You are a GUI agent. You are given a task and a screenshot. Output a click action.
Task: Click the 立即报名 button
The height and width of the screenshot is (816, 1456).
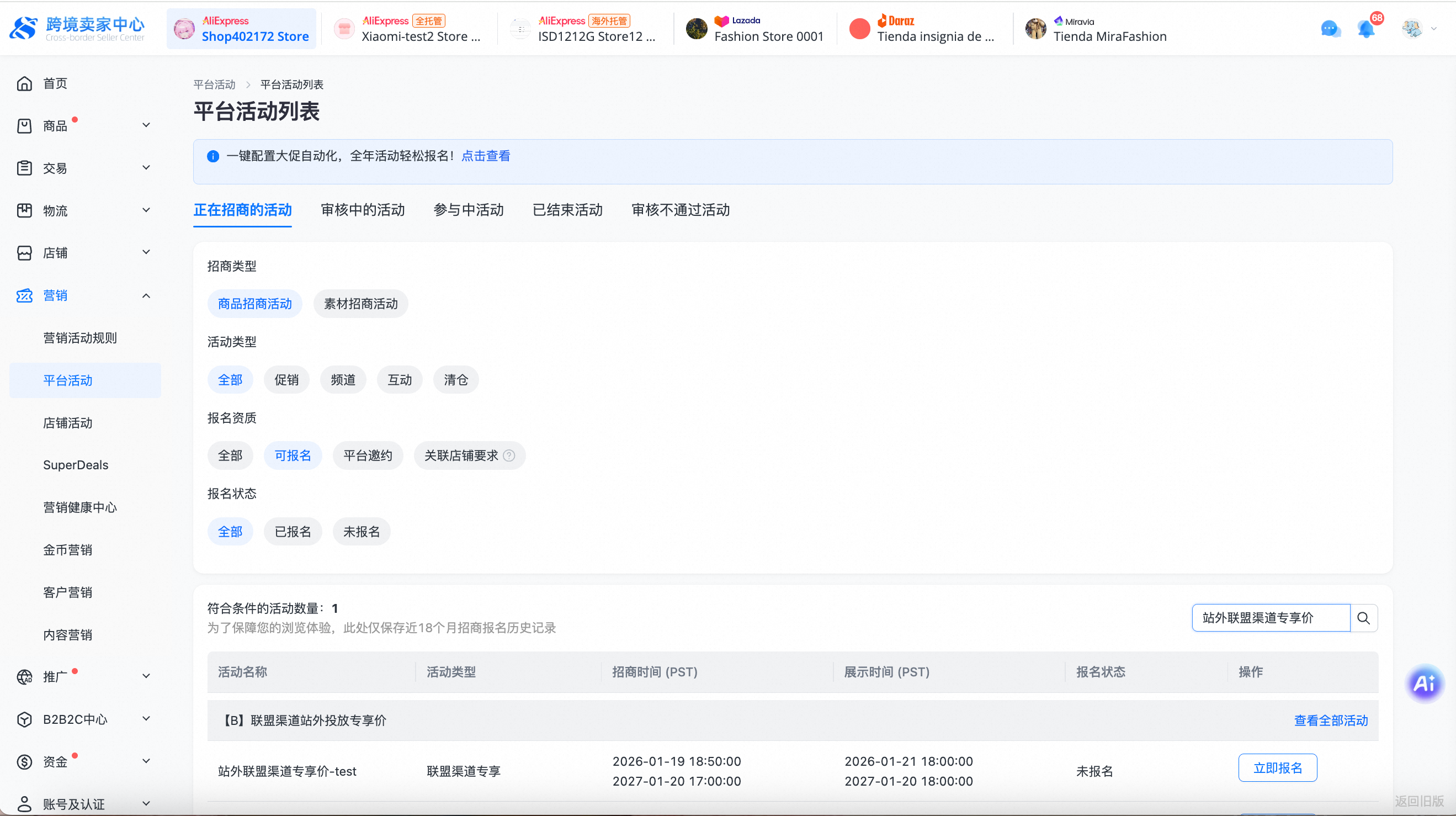(1277, 768)
